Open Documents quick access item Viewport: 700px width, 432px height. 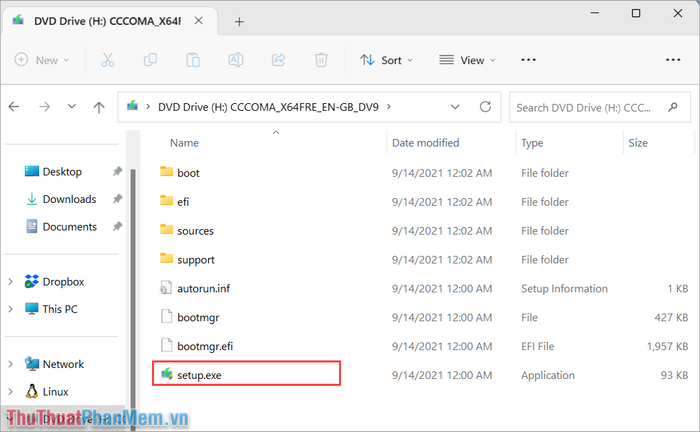point(70,226)
